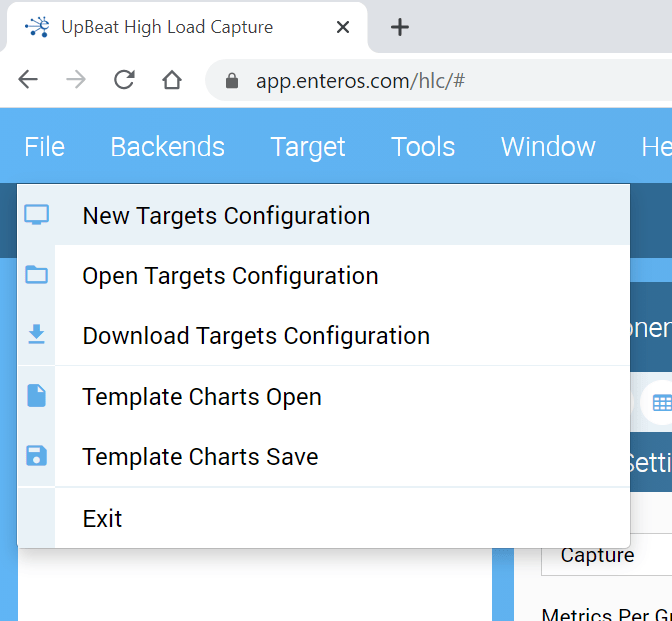Click the download arrow icon in File menu
The height and width of the screenshot is (621, 672).
(x=36, y=335)
